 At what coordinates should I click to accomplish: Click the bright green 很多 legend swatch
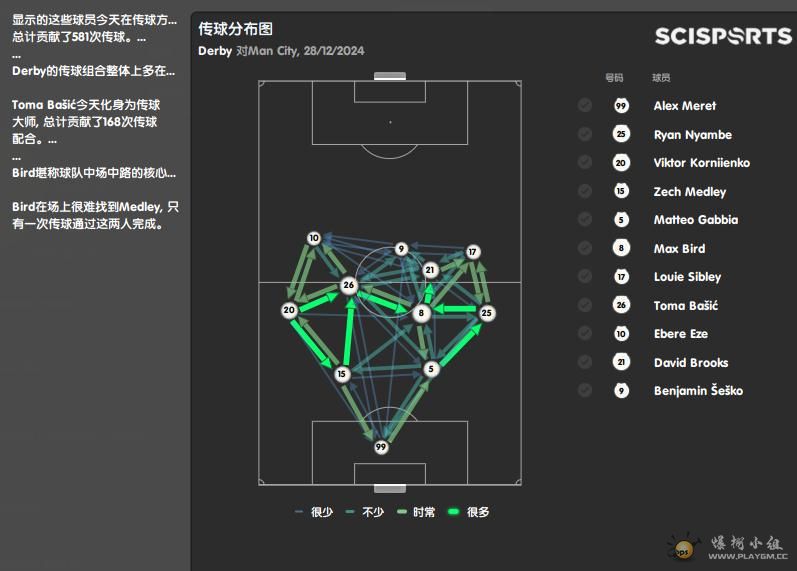(453, 512)
